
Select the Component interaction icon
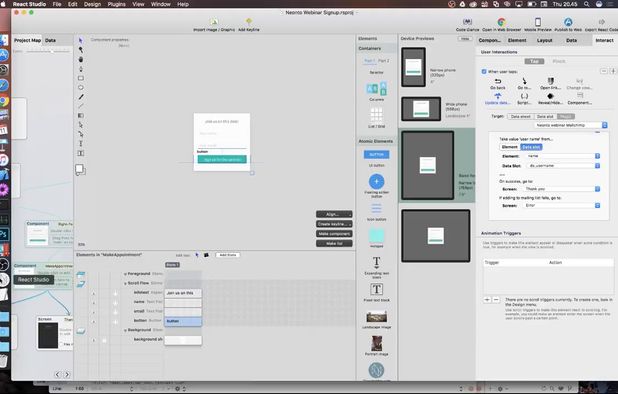(580, 96)
